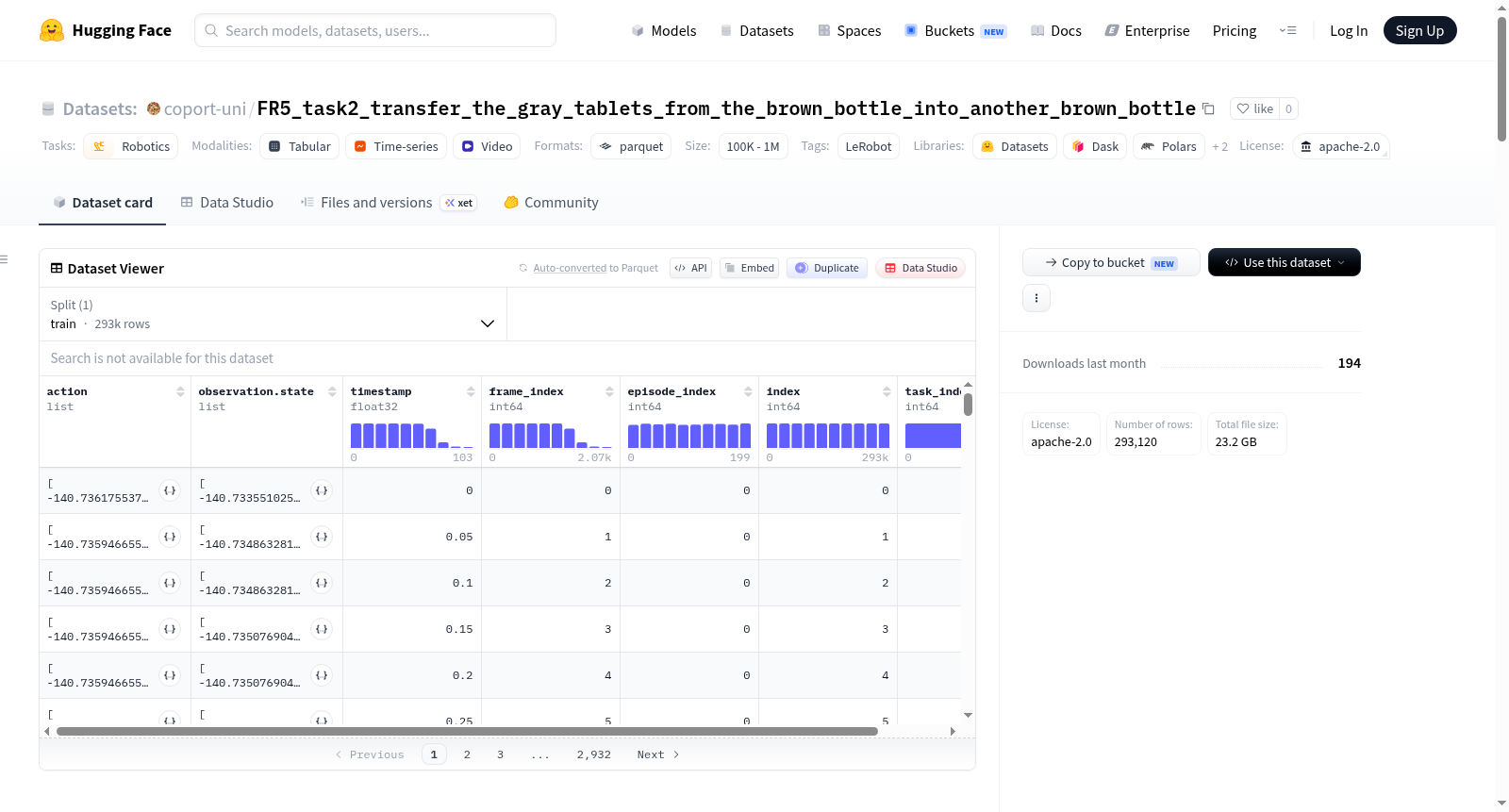Expand action JSON in the timestamp 0.1 row
This screenshot has height=812, width=1509.
[x=170, y=583]
